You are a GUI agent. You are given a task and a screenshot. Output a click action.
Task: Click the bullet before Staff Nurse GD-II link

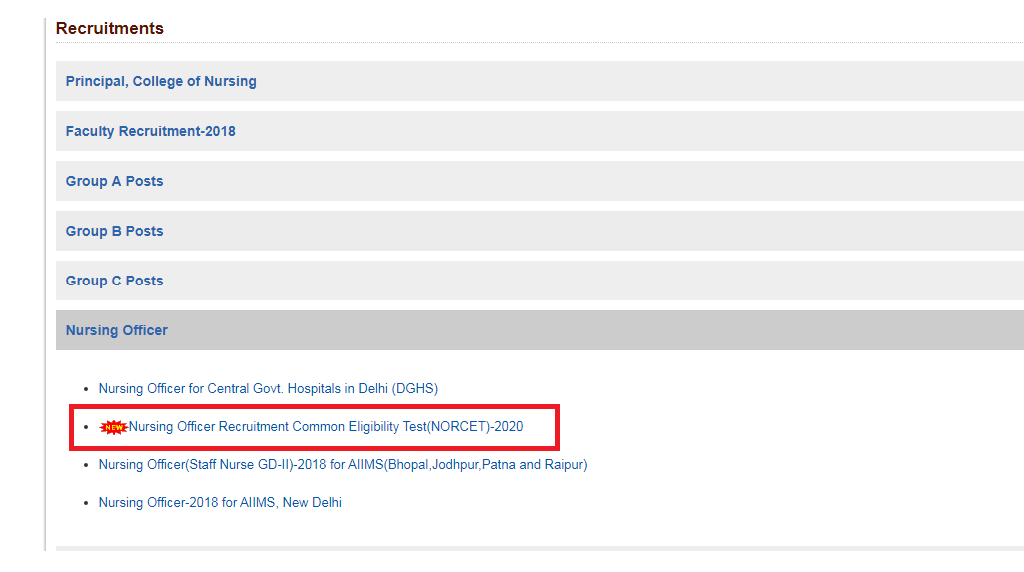86,465
